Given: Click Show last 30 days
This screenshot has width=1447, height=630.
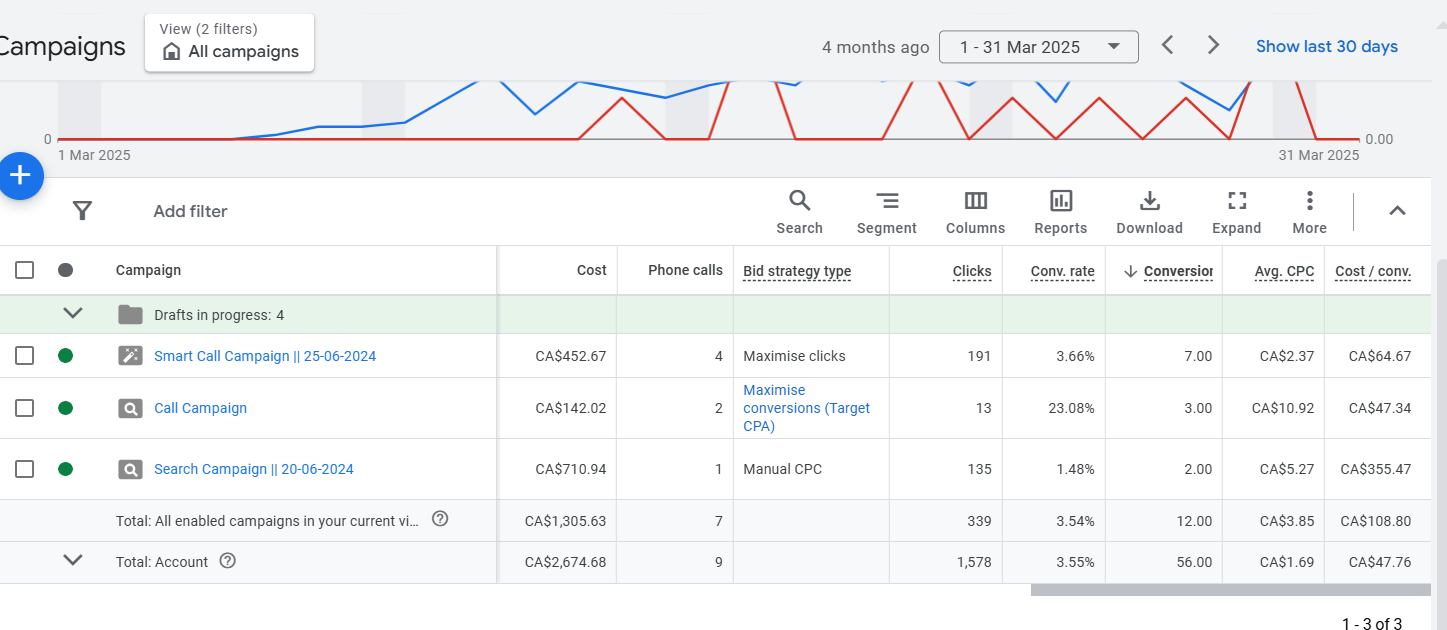Looking at the screenshot, I should coord(1326,47).
